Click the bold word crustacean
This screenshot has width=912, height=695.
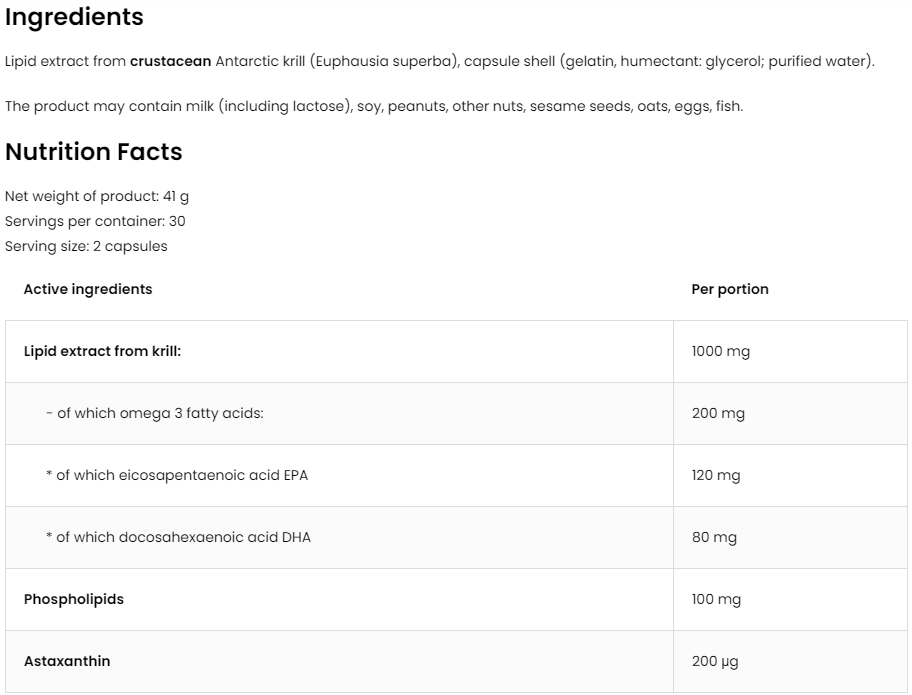coord(170,62)
